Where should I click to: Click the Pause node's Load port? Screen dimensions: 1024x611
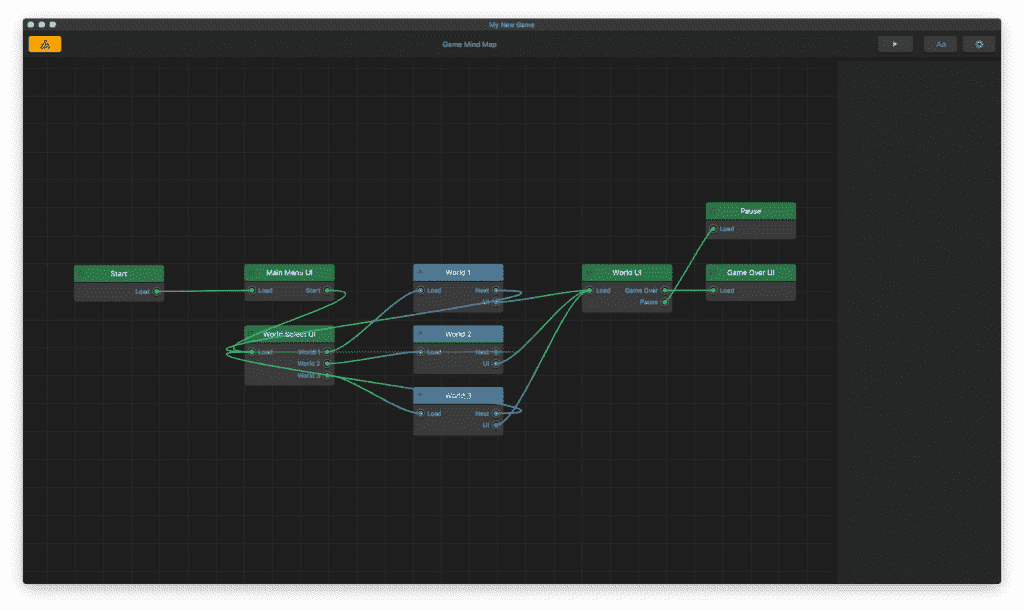tap(713, 229)
